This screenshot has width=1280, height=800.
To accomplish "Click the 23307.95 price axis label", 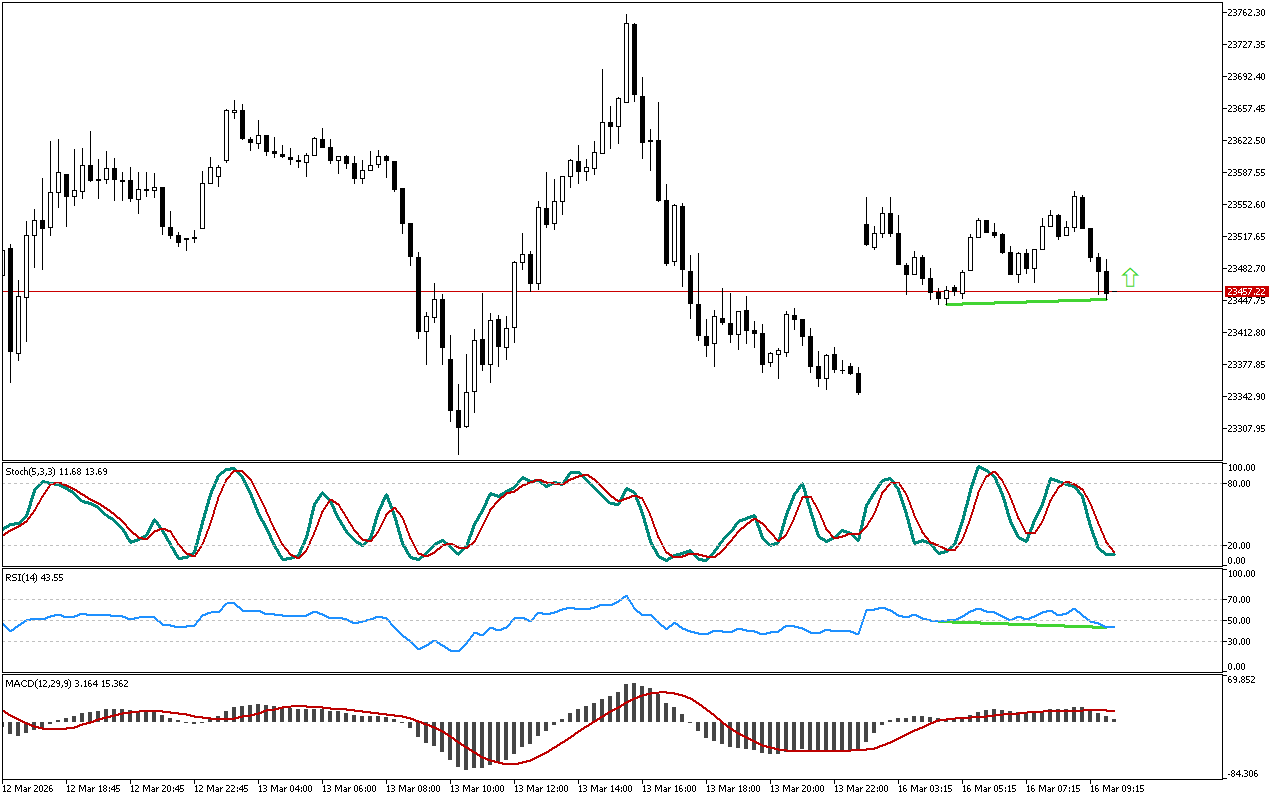I will tap(1246, 429).
